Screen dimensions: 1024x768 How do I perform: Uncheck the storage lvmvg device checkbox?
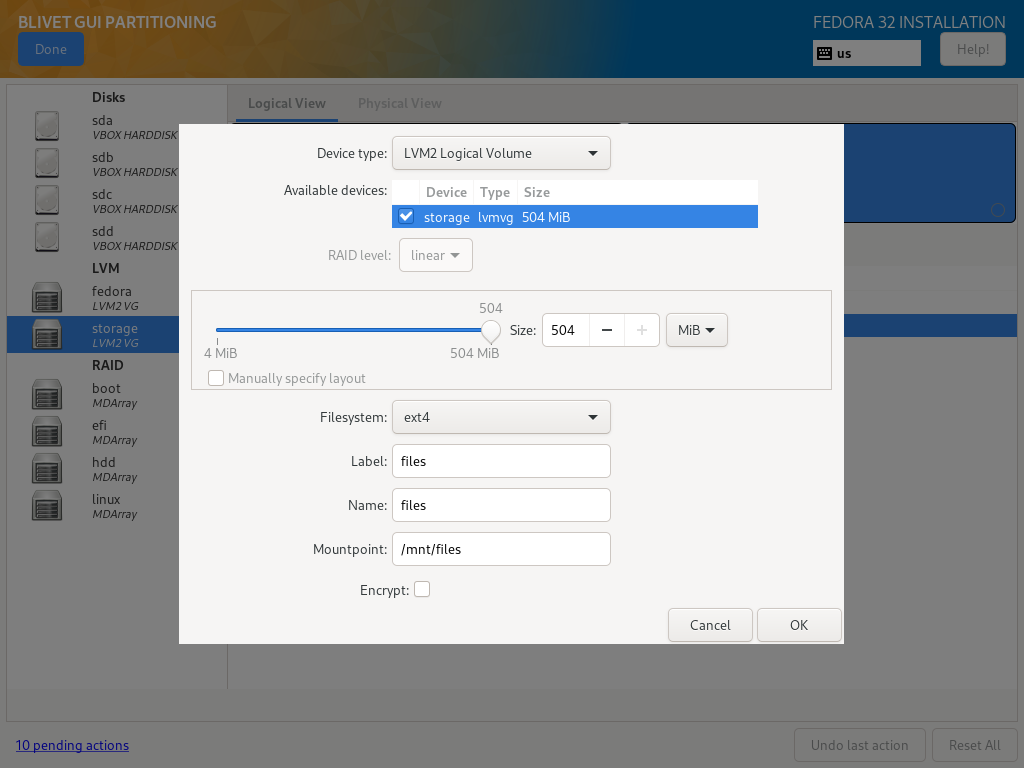[x=406, y=216]
